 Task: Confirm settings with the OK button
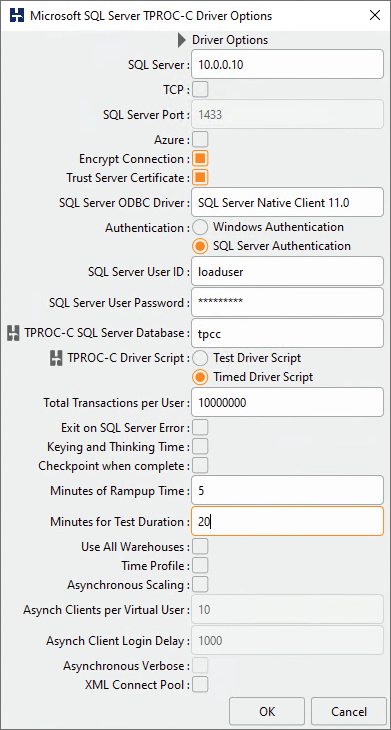[x=267, y=711]
